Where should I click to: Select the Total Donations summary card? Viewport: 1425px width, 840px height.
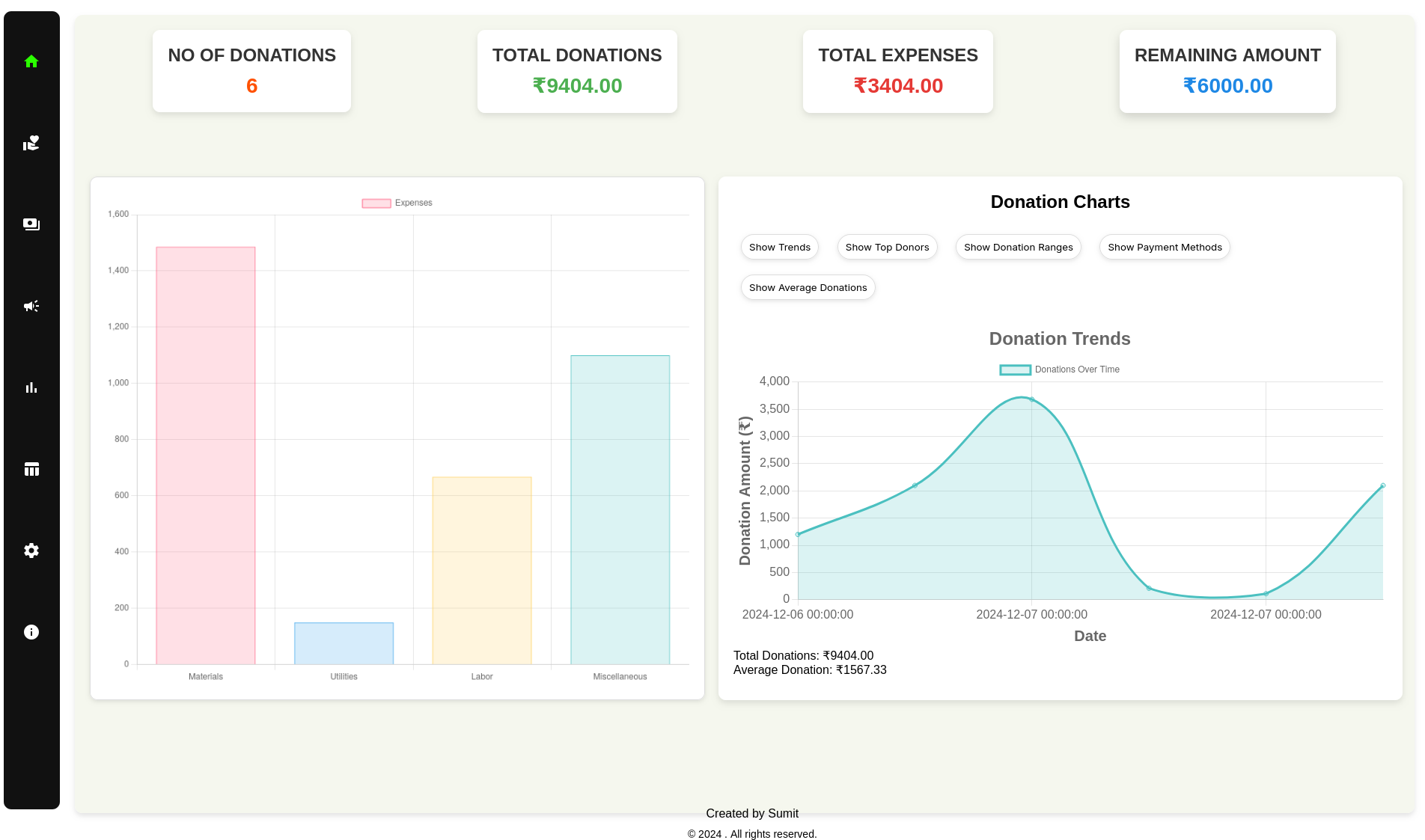click(x=577, y=71)
